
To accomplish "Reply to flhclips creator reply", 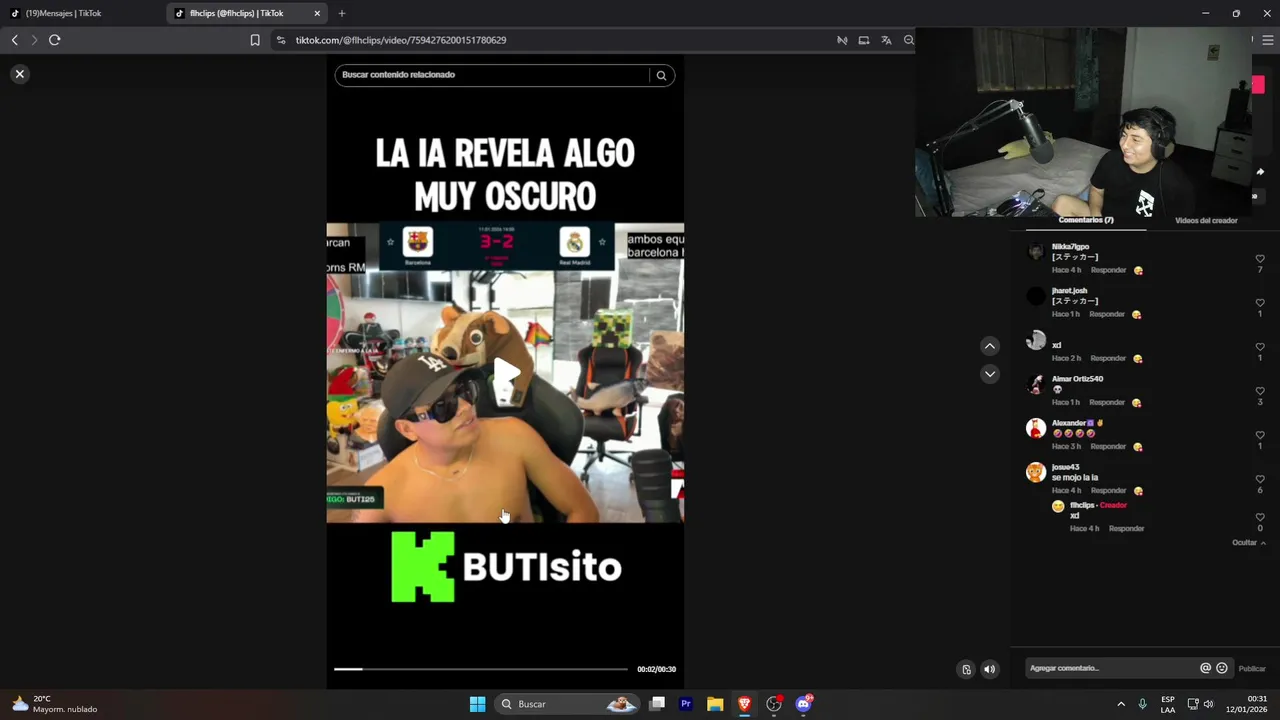I will click(1126, 528).
